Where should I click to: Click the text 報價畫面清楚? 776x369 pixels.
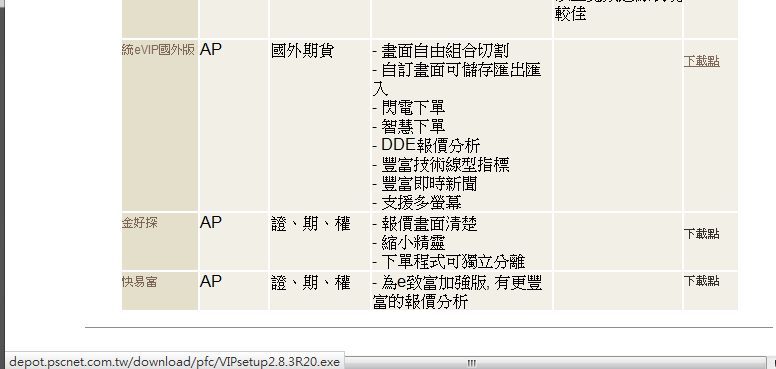point(429,224)
